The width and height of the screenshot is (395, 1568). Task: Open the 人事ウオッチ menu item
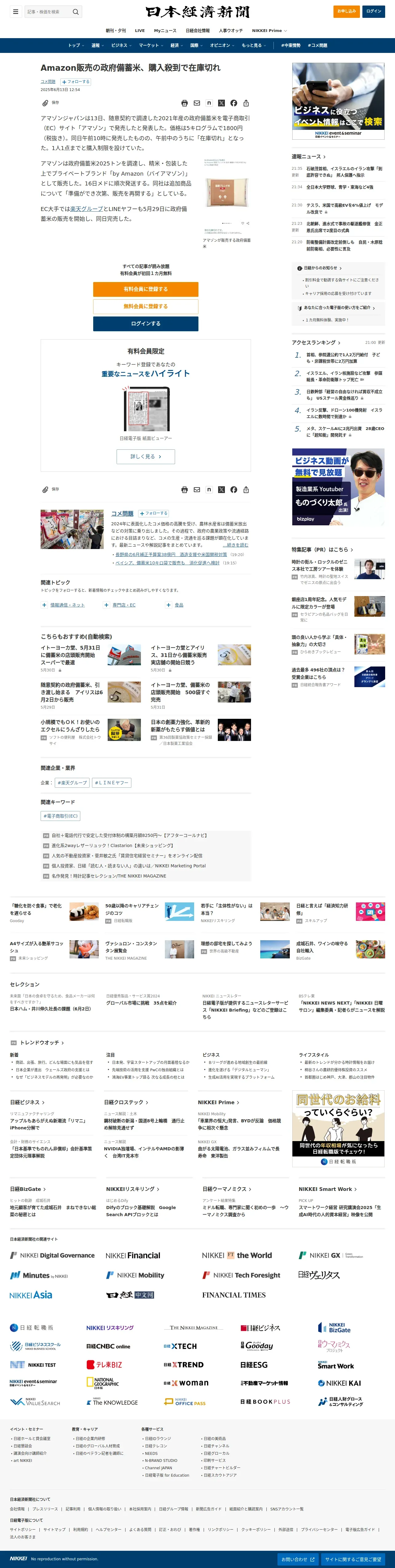[231, 30]
